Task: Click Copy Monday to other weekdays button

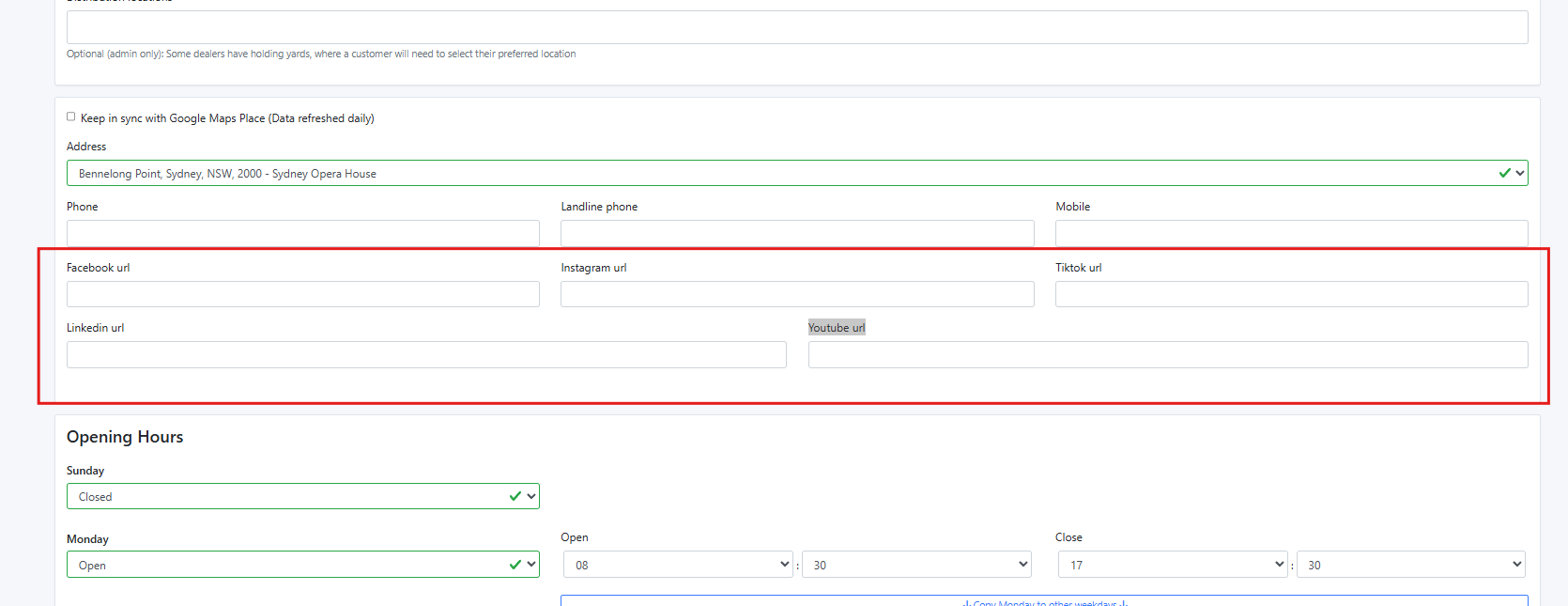Action: [x=1044, y=601]
